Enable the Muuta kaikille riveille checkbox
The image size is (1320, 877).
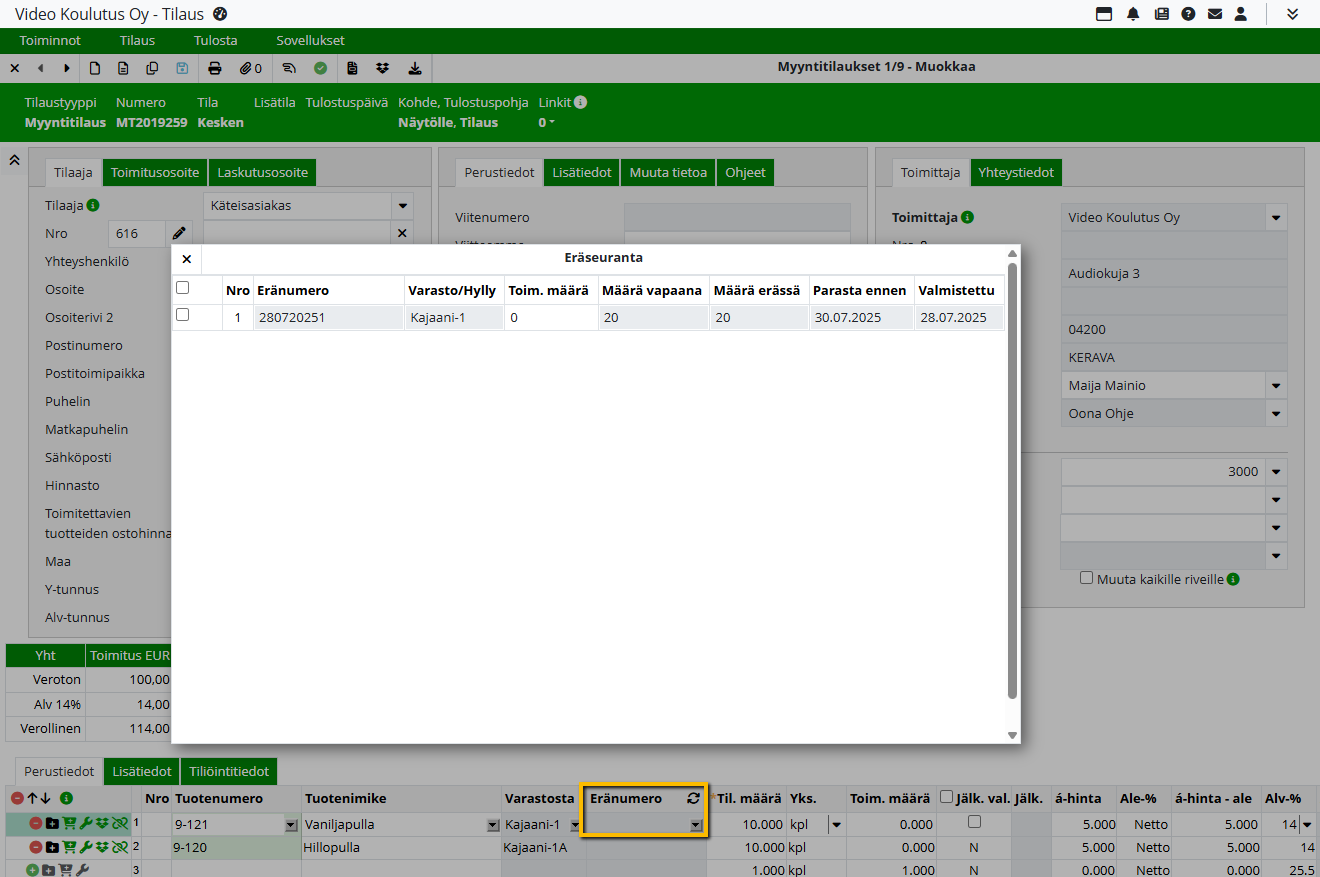1086,578
